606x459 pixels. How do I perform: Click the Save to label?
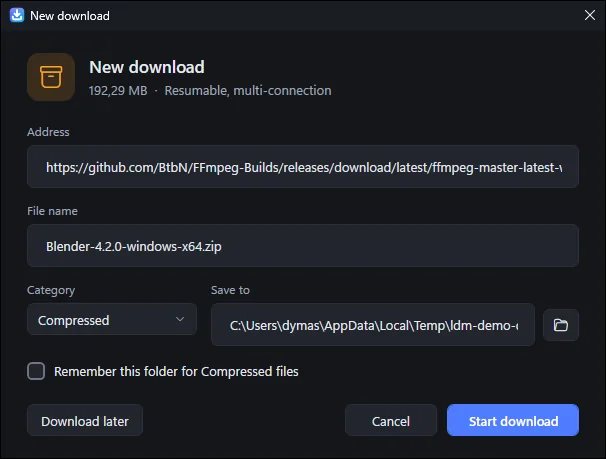tap(230, 290)
